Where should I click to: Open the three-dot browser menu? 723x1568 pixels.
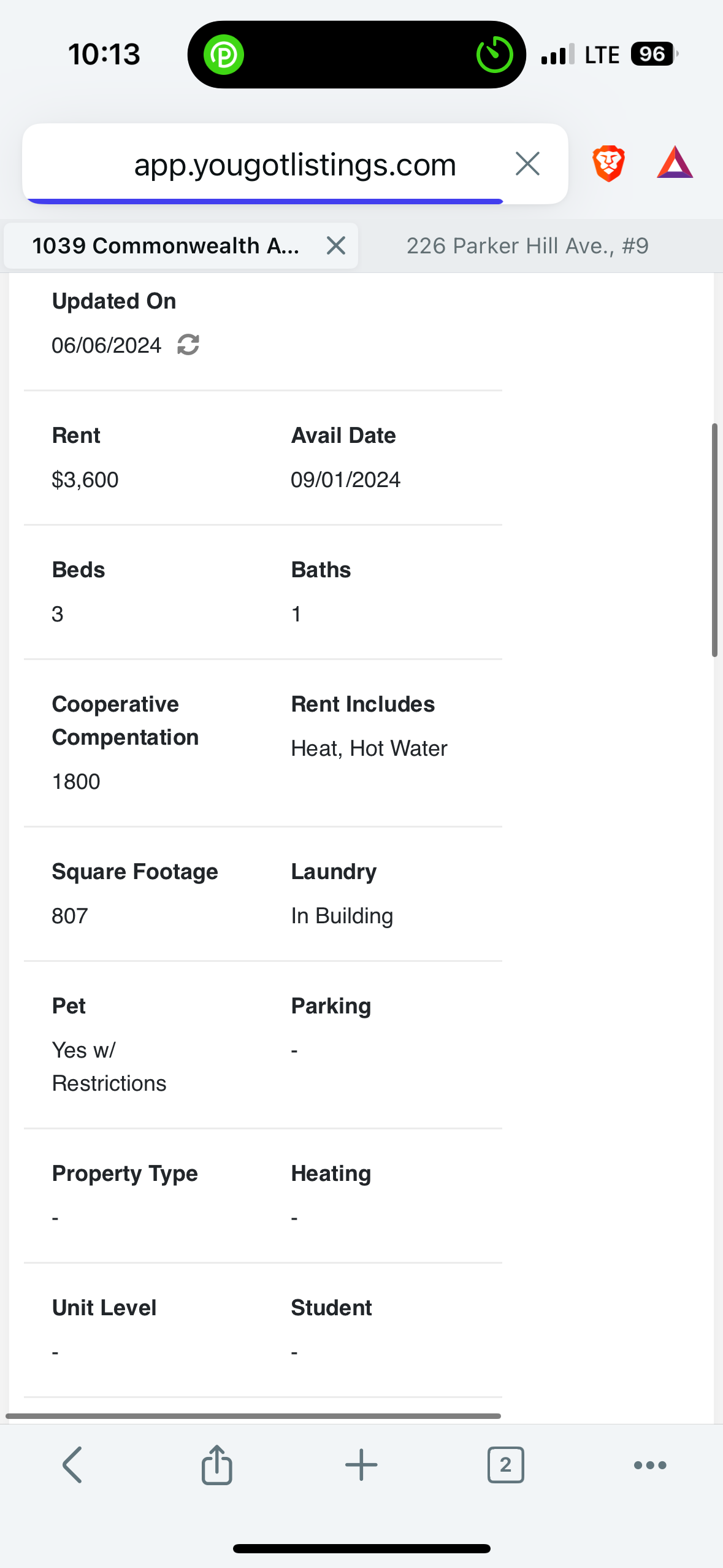coord(650,1465)
